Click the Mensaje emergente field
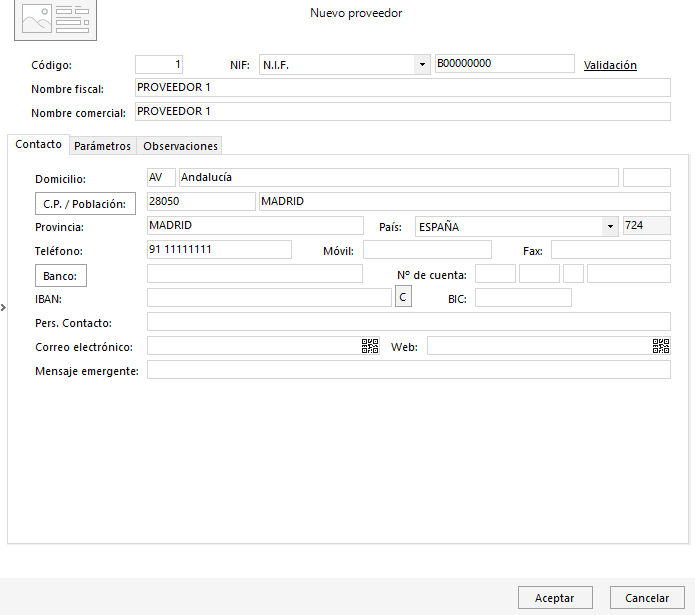This screenshot has width=695, height=615. pyautogui.click(x=409, y=369)
